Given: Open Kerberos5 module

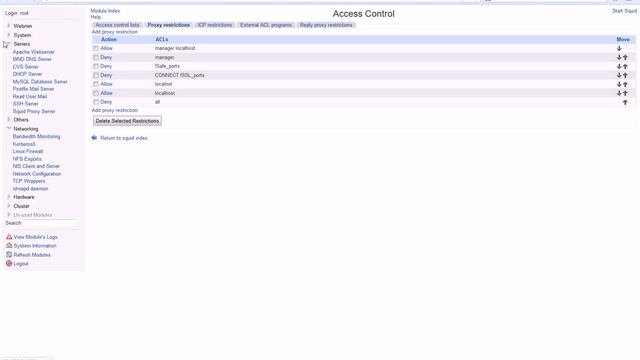Looking at the screenshot, I should (24, 144).
